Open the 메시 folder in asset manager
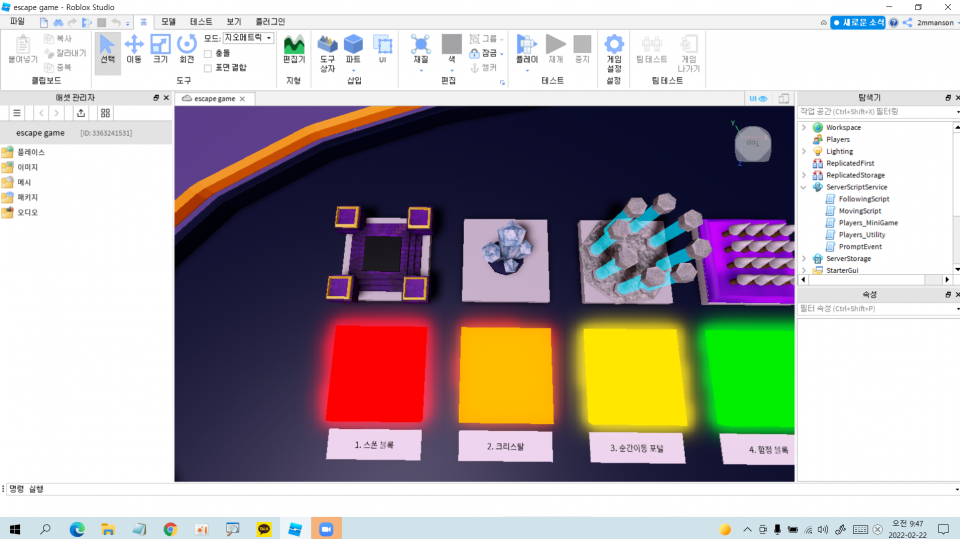The image size is (960, 539). point(17,182)
